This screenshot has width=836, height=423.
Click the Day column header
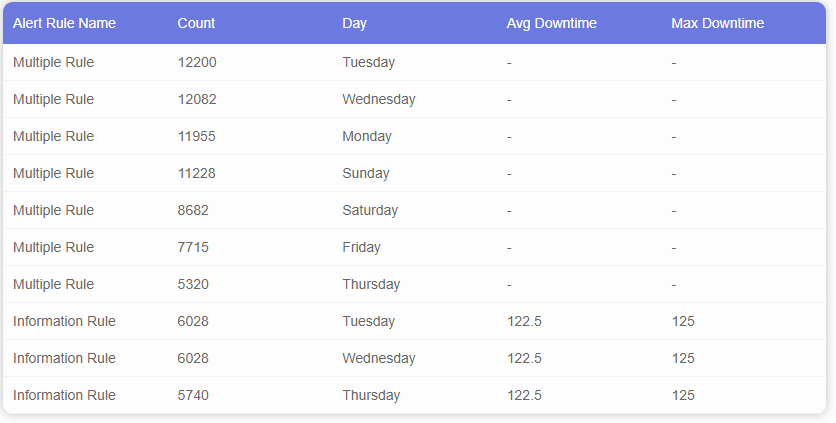click(x=354, y=23)
